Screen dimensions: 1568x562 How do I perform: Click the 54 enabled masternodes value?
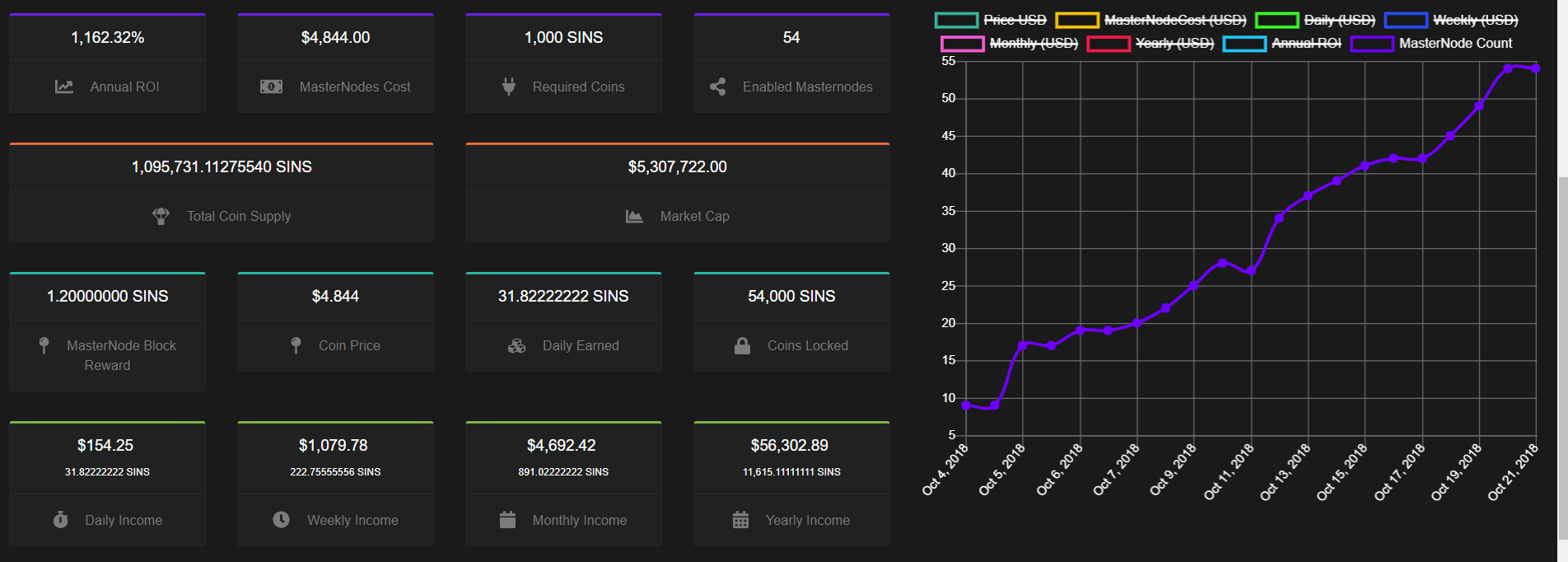click(x=791, y=38)
